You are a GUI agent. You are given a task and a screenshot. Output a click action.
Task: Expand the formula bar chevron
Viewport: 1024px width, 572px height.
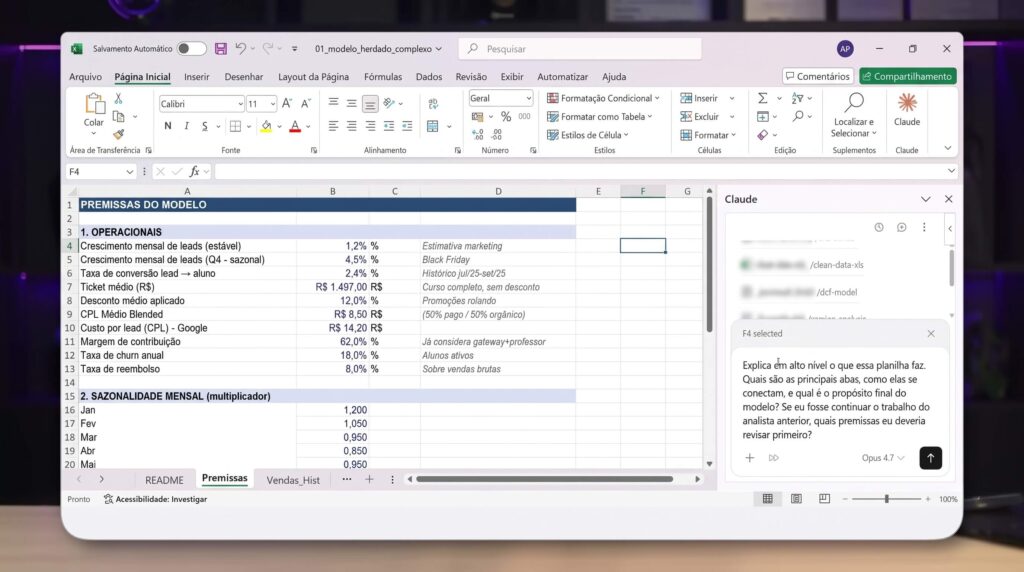pos(951,171)
